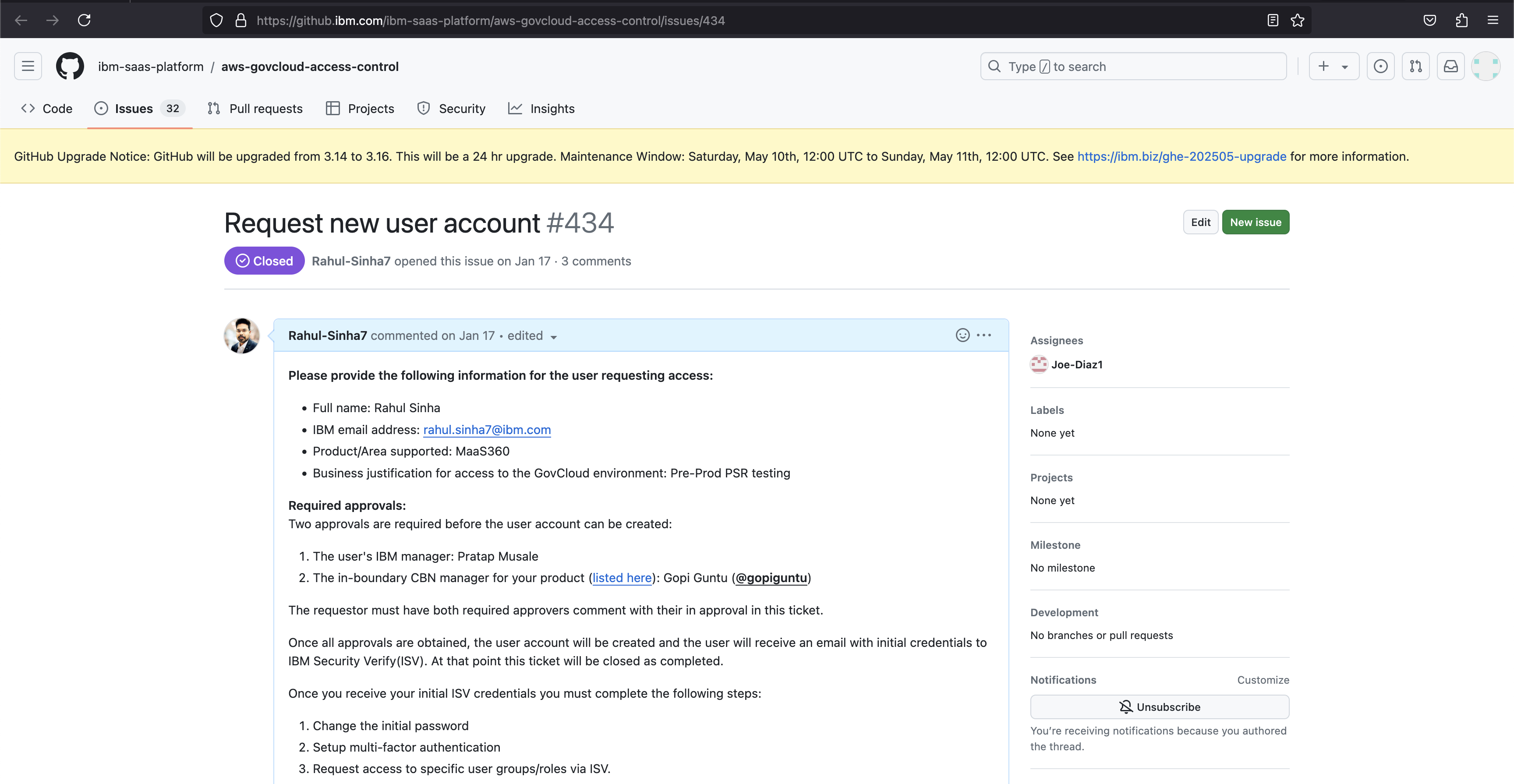Image resolution: width=1514 pixels, height=784 pixels.
Task: Open the Insights tab
Action: point(541,109)
